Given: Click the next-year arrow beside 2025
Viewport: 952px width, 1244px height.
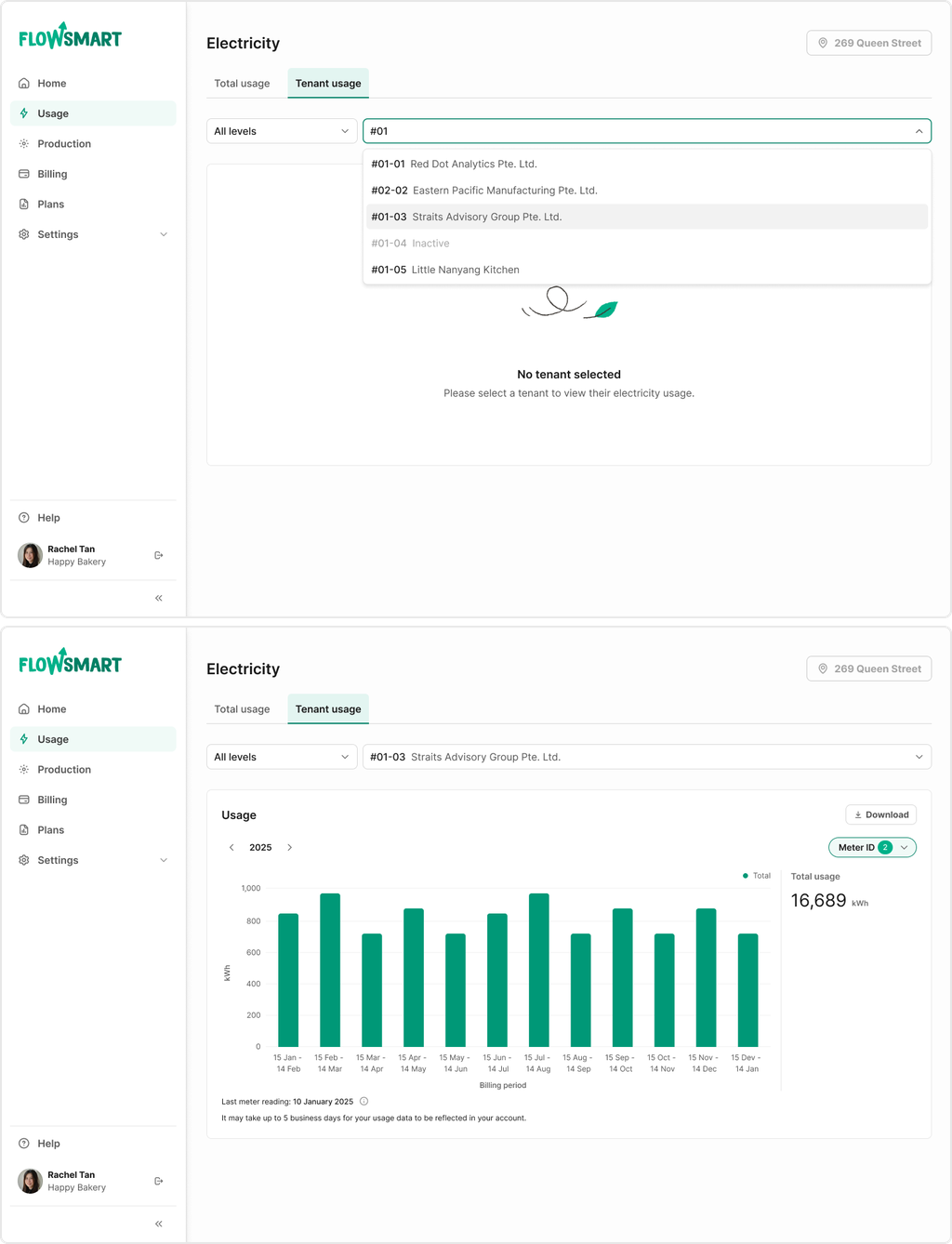Looking at the screenshot, I should click(289, 847).
